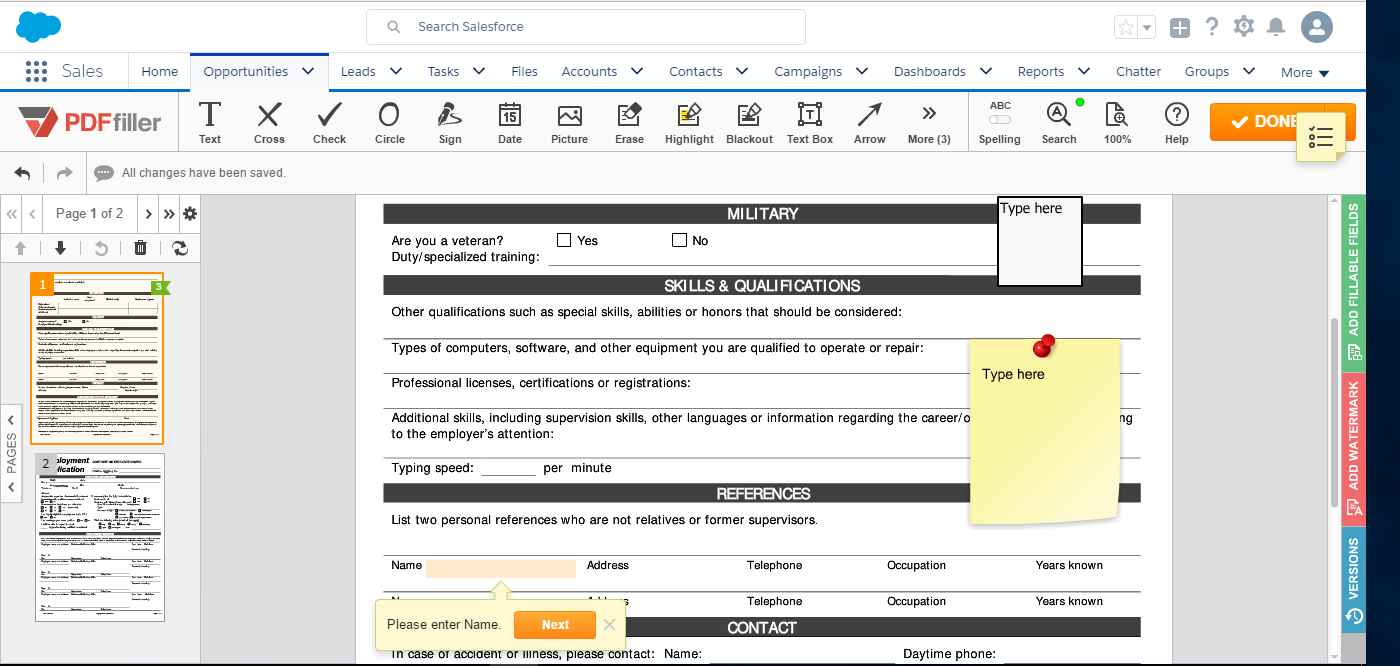
Task: Open the Salesforce global create plus icon
Action: click(x=1180, y=28)
